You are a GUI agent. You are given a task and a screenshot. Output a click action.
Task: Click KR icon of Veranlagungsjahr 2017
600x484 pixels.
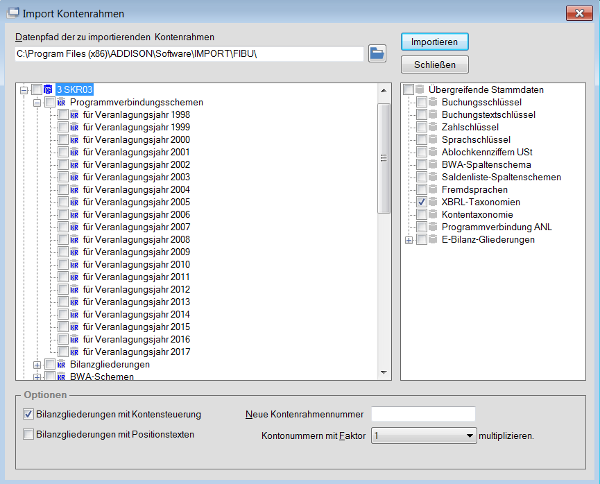(74, 352)
